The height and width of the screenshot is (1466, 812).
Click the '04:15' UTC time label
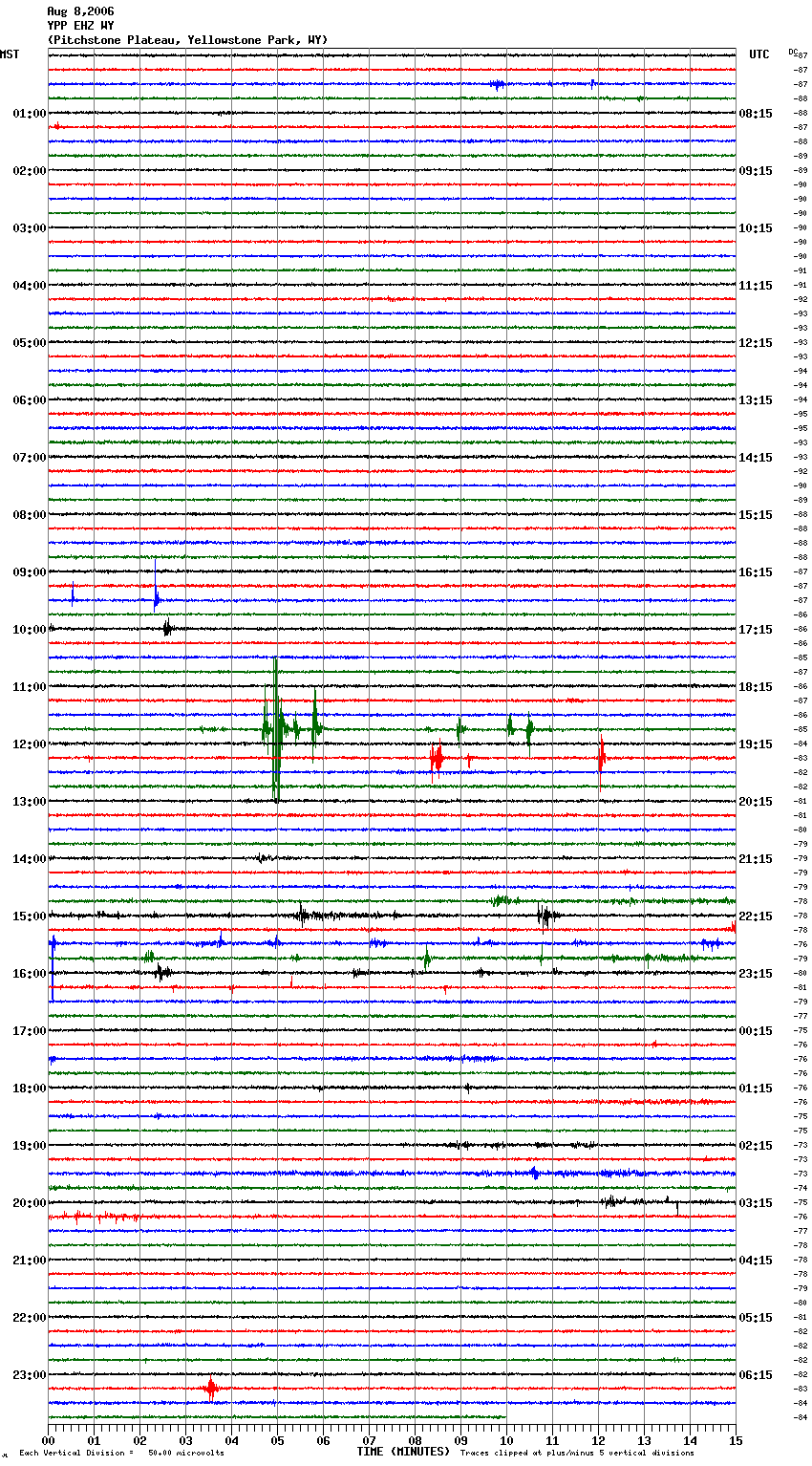pos(756,1261)
